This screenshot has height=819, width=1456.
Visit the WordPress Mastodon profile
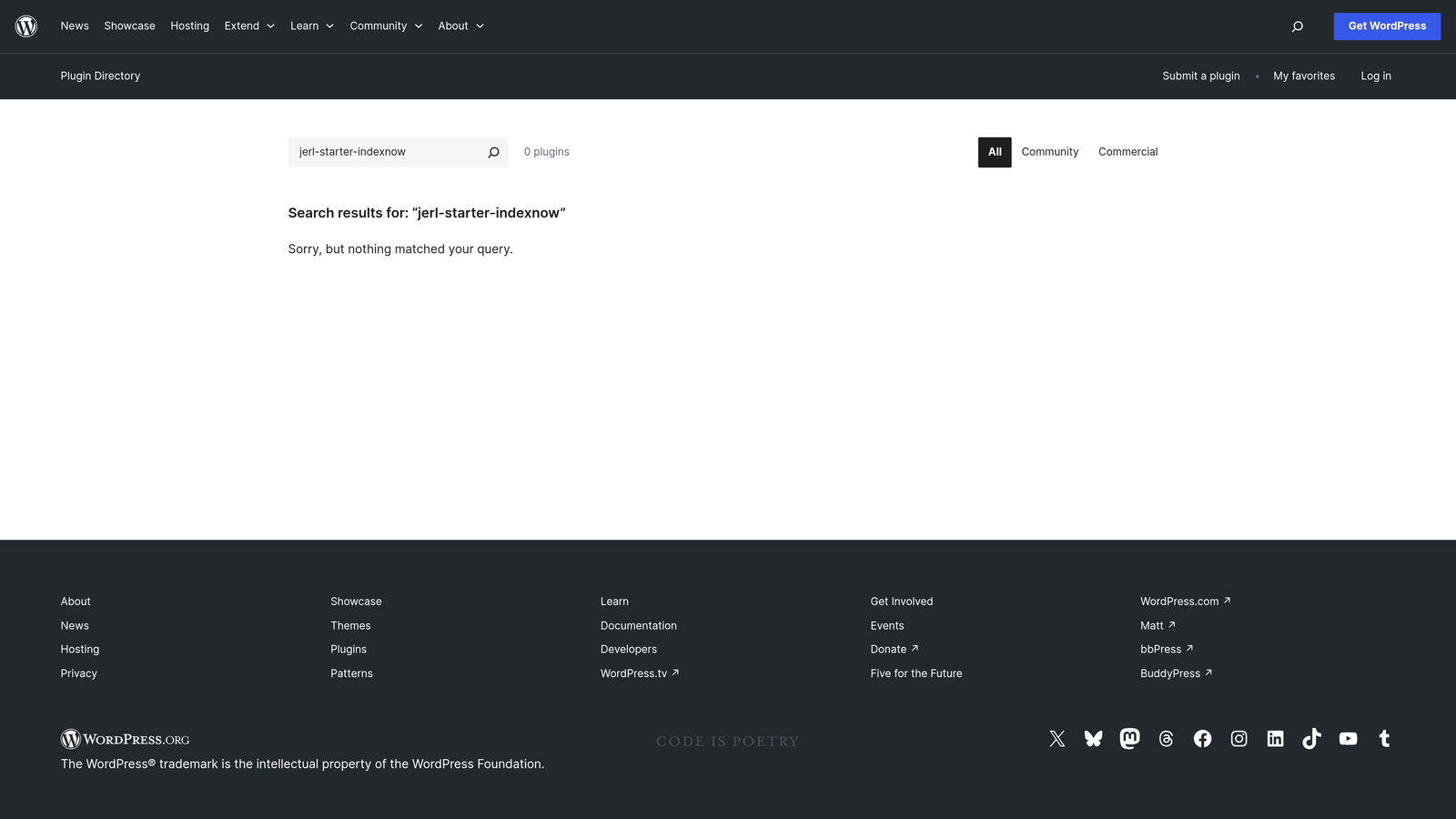click(1129, 738)
